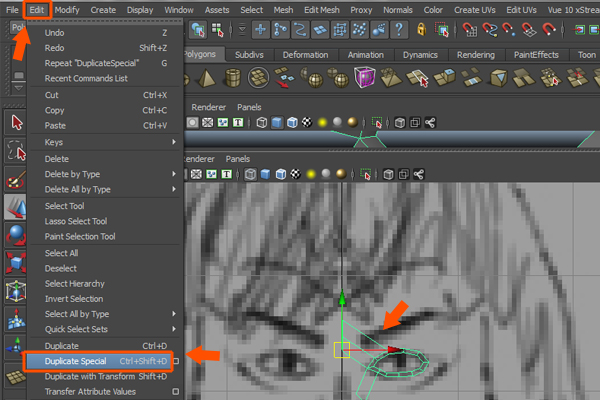Toggle textured checker display in upper panel
Screen dimensions: 600x400
click(307, 123)
